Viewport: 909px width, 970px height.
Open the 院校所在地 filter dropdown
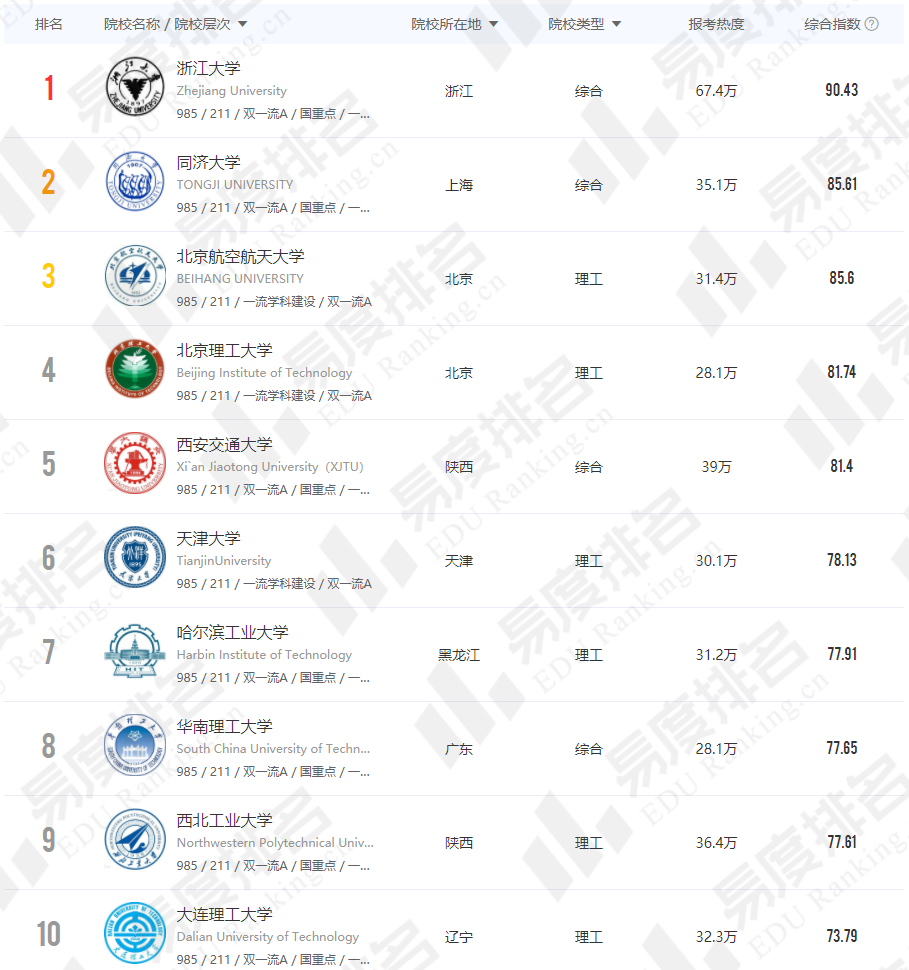(493, 24)
